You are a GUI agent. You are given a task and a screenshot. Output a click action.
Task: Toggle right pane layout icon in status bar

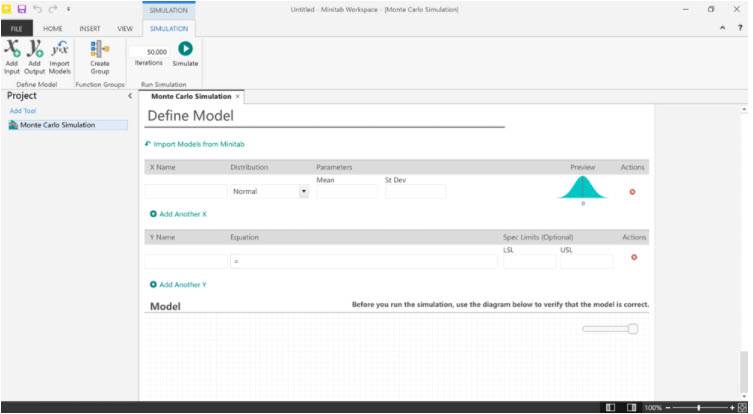pyautogui.click(x=632, y=408)
